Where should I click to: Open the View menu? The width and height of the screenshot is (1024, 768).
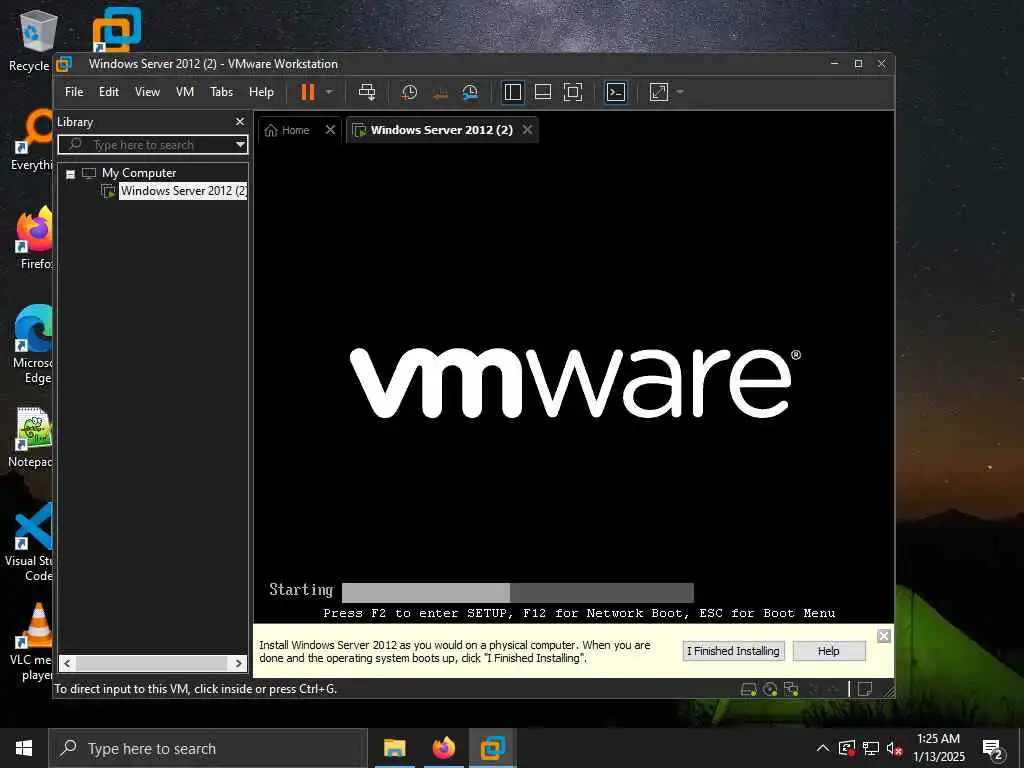147,92
